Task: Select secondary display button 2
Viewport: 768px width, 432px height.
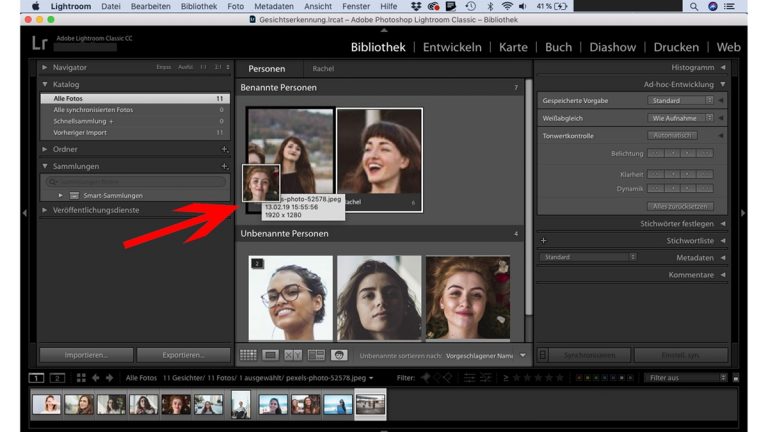Action: tap(57, 378)
